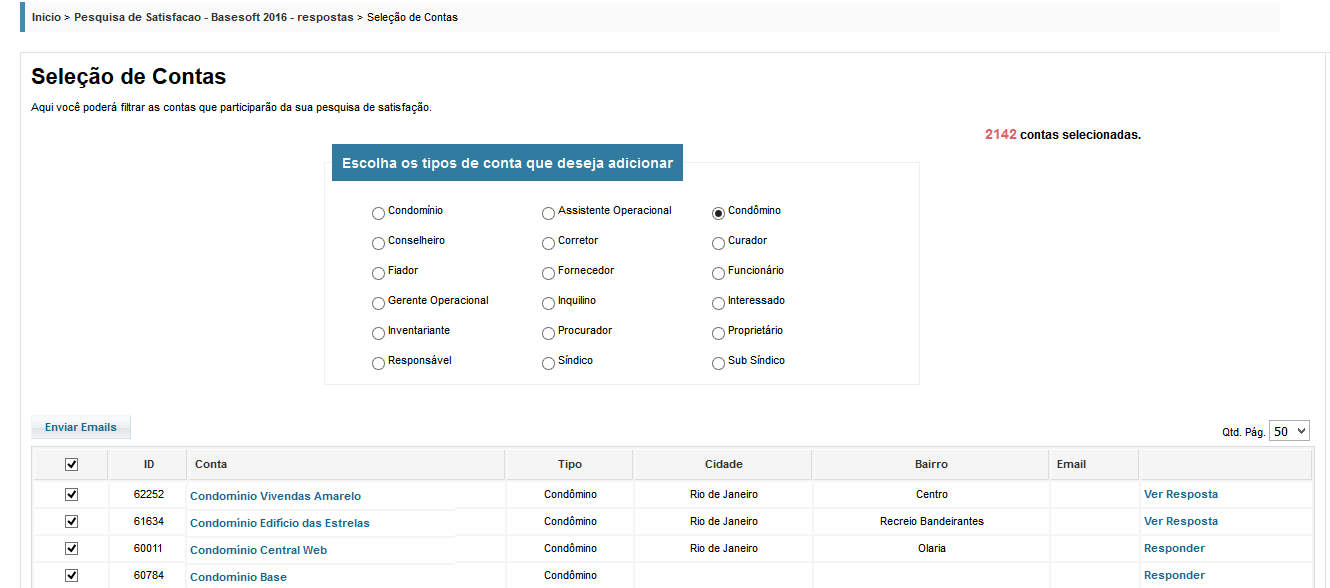Choose the Gerente Operacional option
This screenshot has height=588, width=1330.
click(378, 303)
